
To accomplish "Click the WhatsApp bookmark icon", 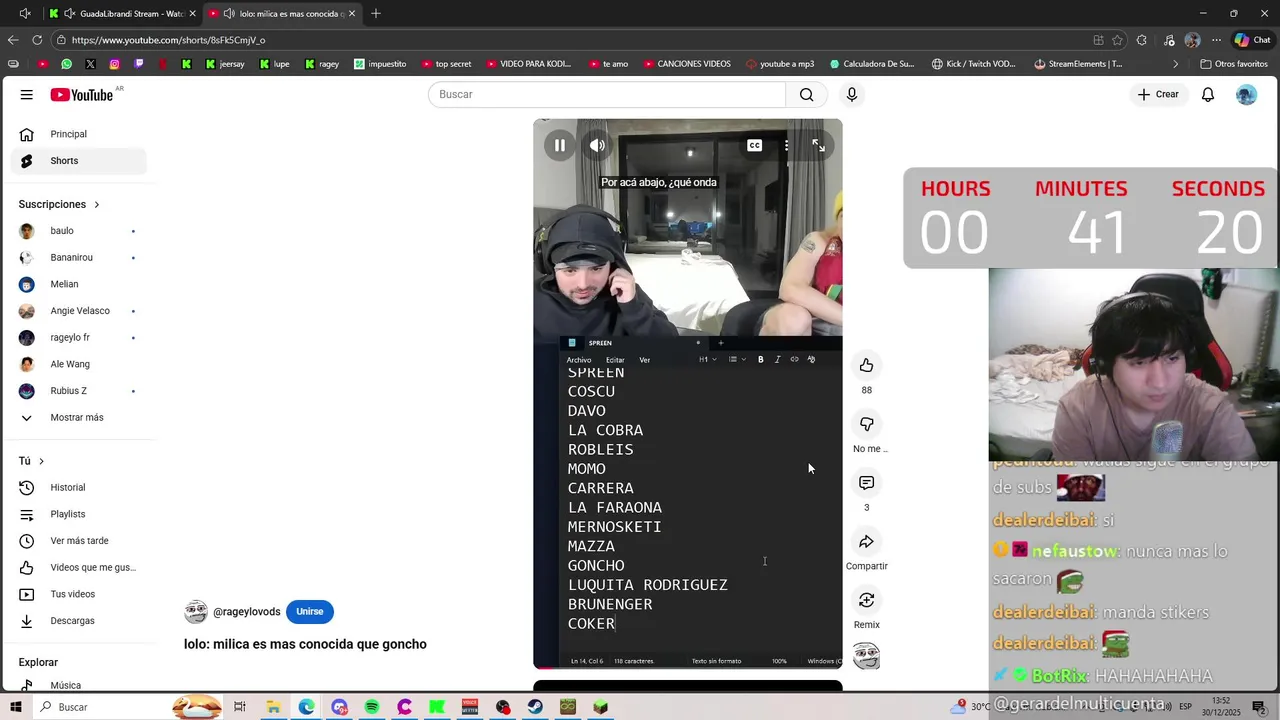I will click(66, 64).
